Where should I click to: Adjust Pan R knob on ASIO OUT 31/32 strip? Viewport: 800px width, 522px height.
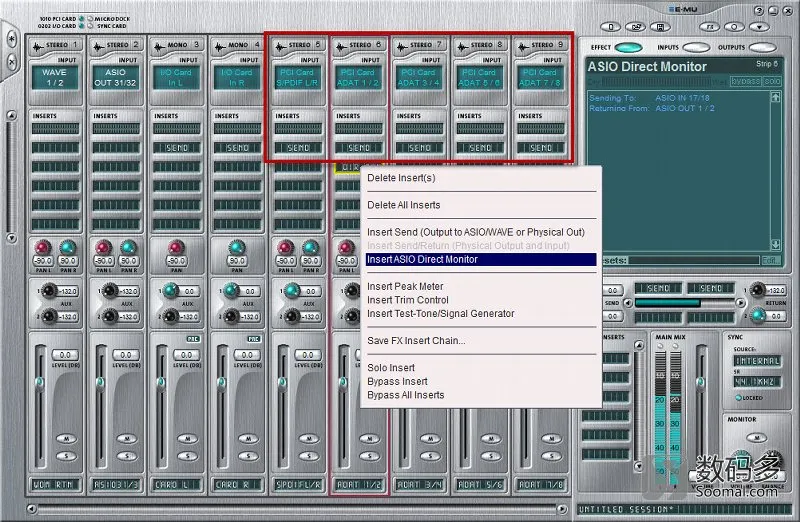tap(128, 247)
